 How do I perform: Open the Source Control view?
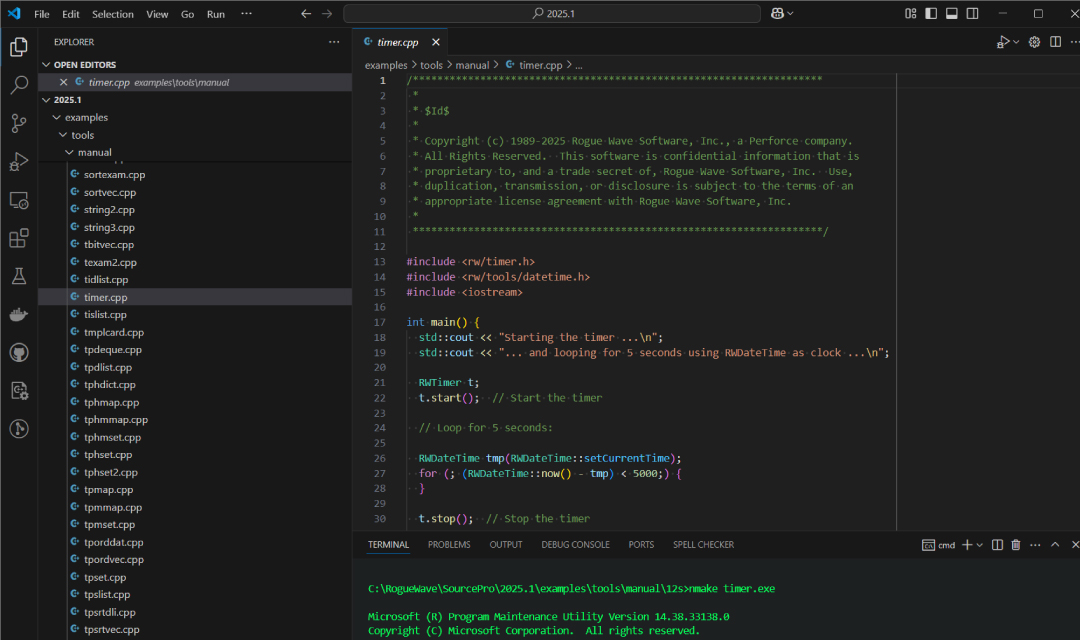[x=18, y=123]
